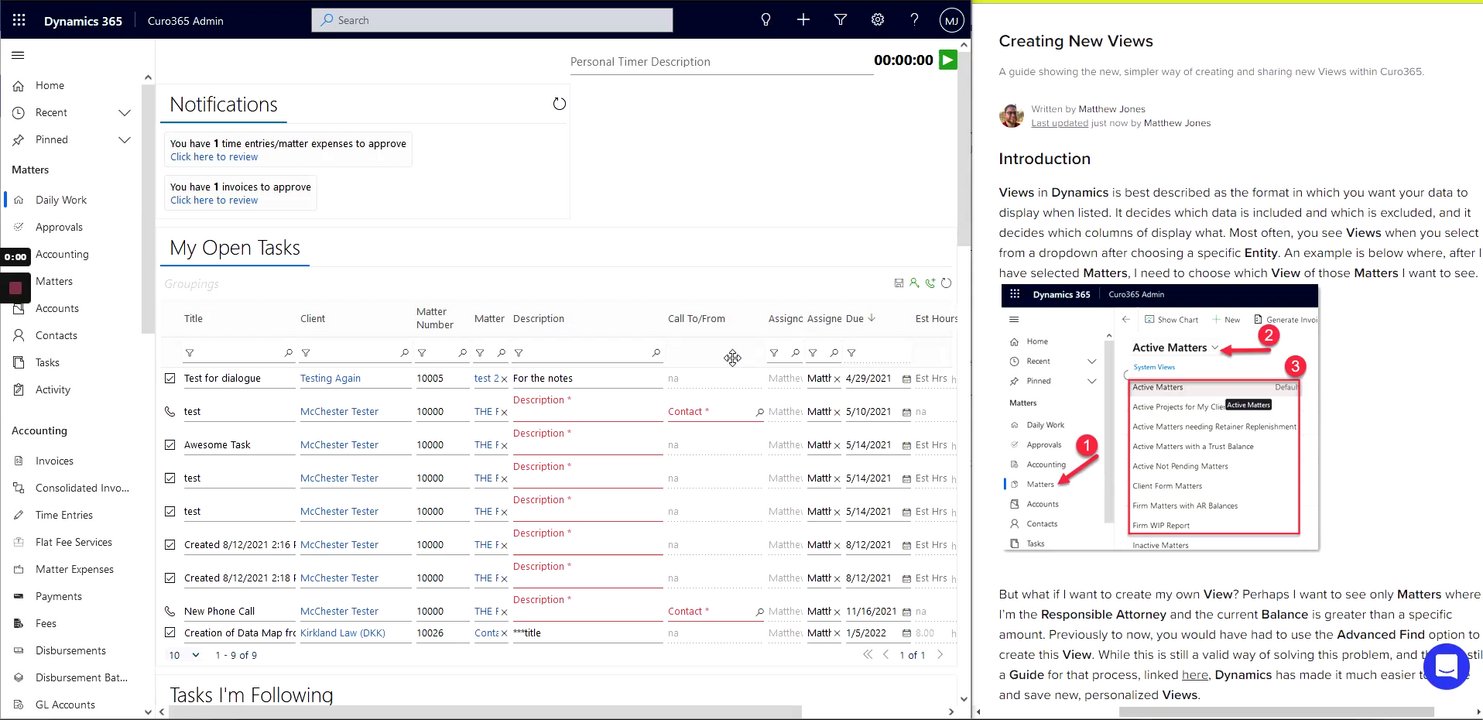Tick the checkbox icon for 'Test for dialogue'
The image size is (1483, 720).
[170, 378]
